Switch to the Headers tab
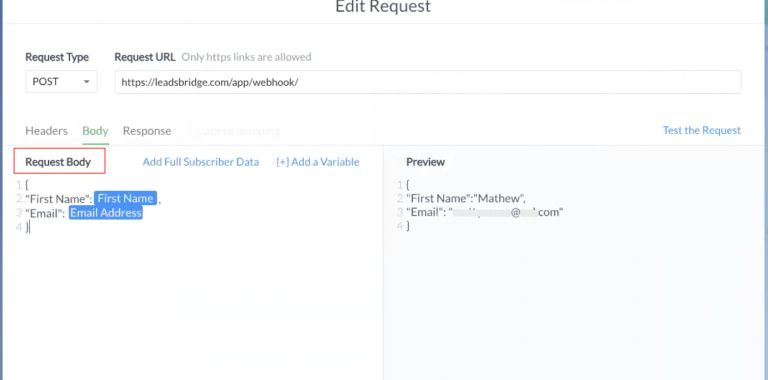768x380 pixels. click(x=47, y=131)
